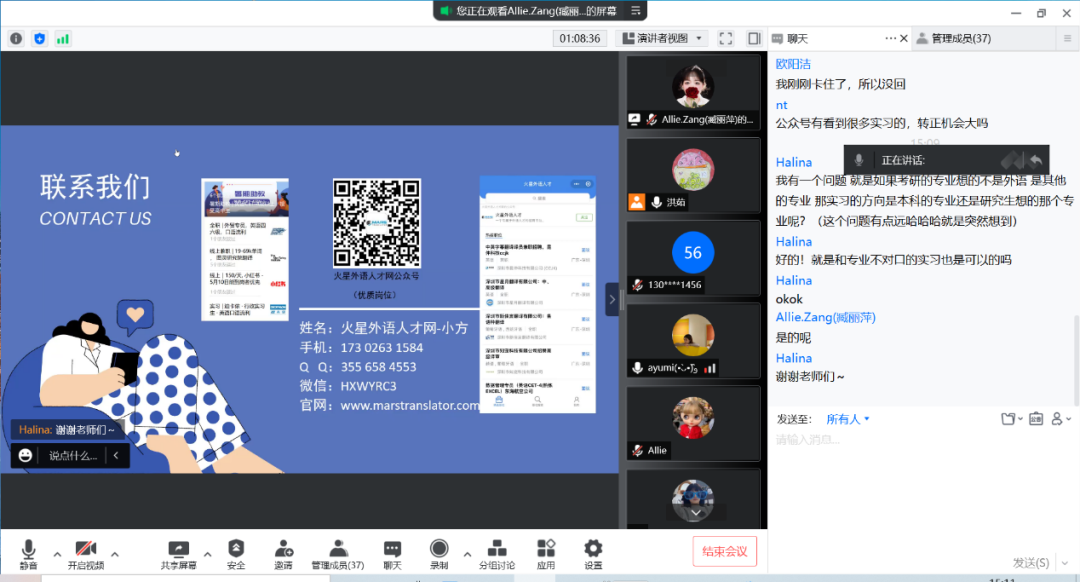The height and width of the screenshot is (582, 1080).
Task: Open 分组讨论 breakout rooms
Action: click(x=497, y=549)
